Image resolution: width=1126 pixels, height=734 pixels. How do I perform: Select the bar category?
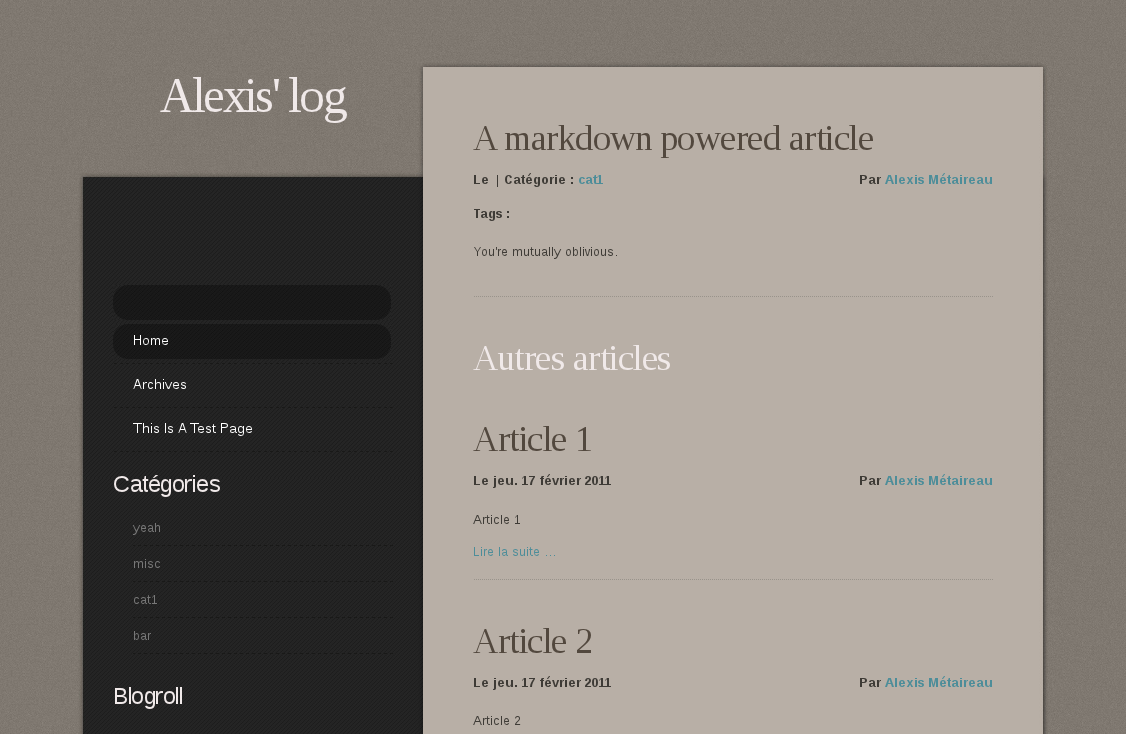[x=142, y=636]
